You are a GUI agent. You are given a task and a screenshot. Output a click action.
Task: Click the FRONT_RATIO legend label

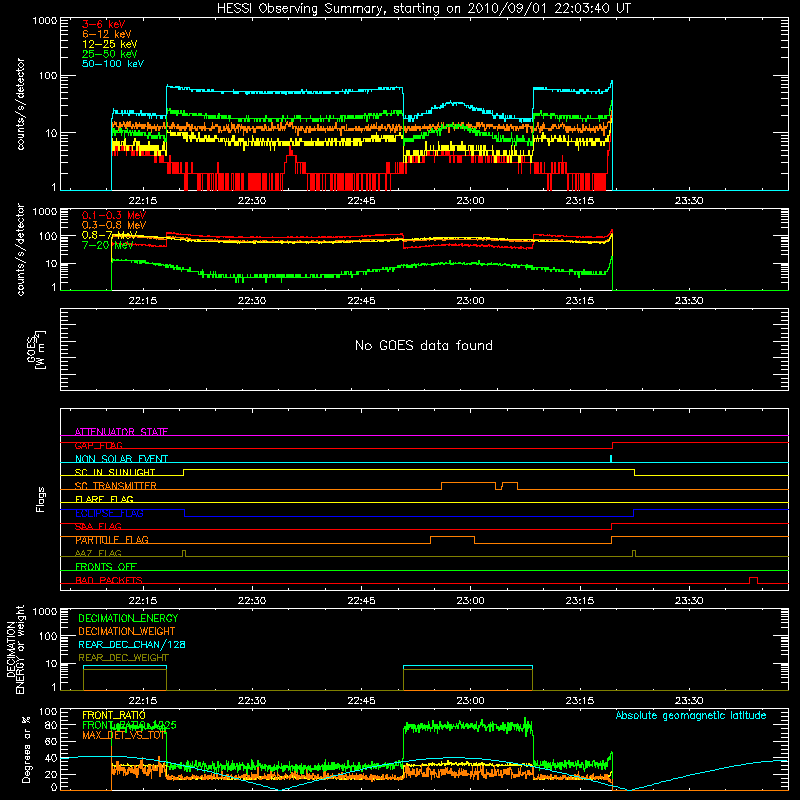114,715
